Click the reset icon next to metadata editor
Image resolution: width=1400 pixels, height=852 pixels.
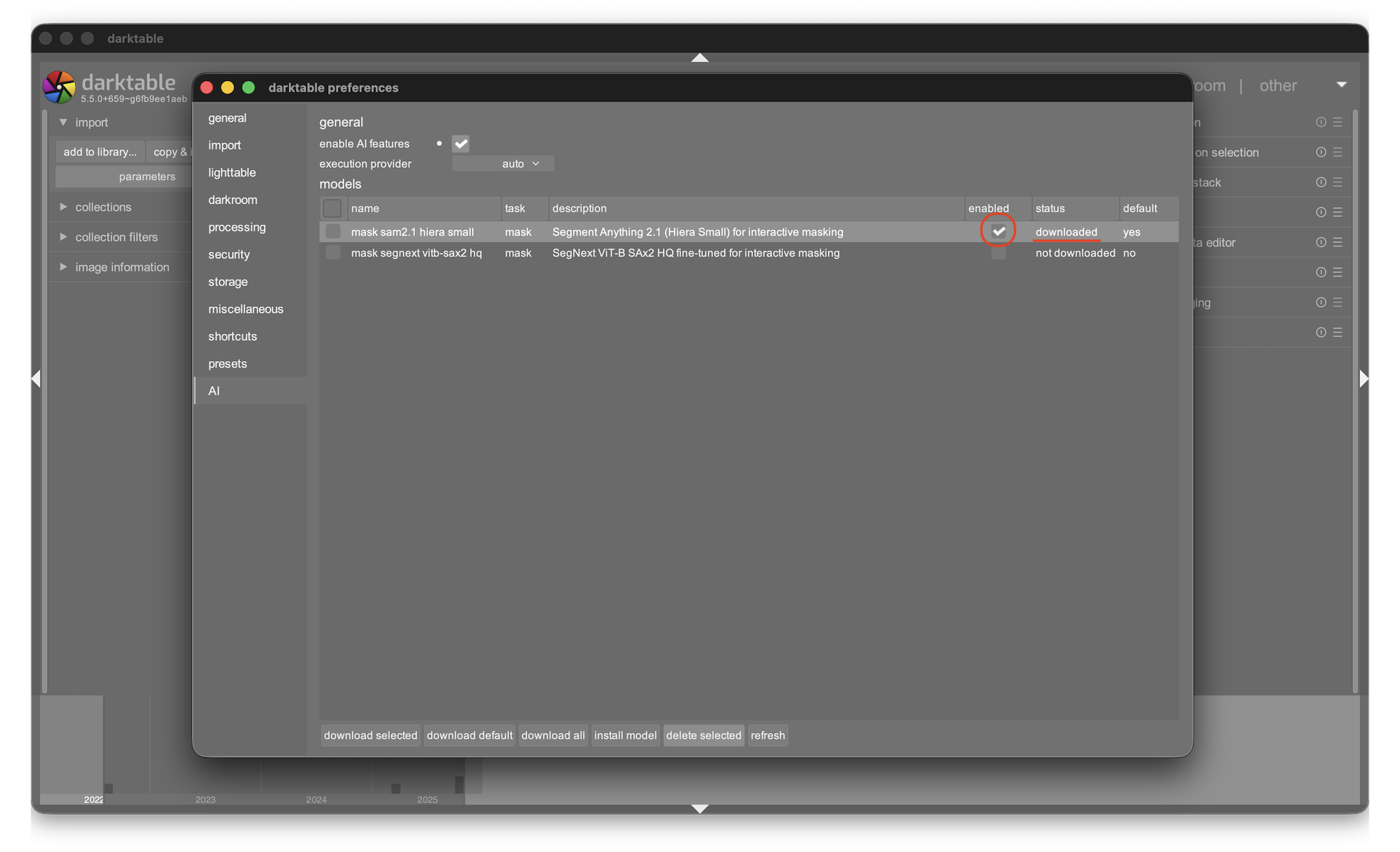(1321, 242)
